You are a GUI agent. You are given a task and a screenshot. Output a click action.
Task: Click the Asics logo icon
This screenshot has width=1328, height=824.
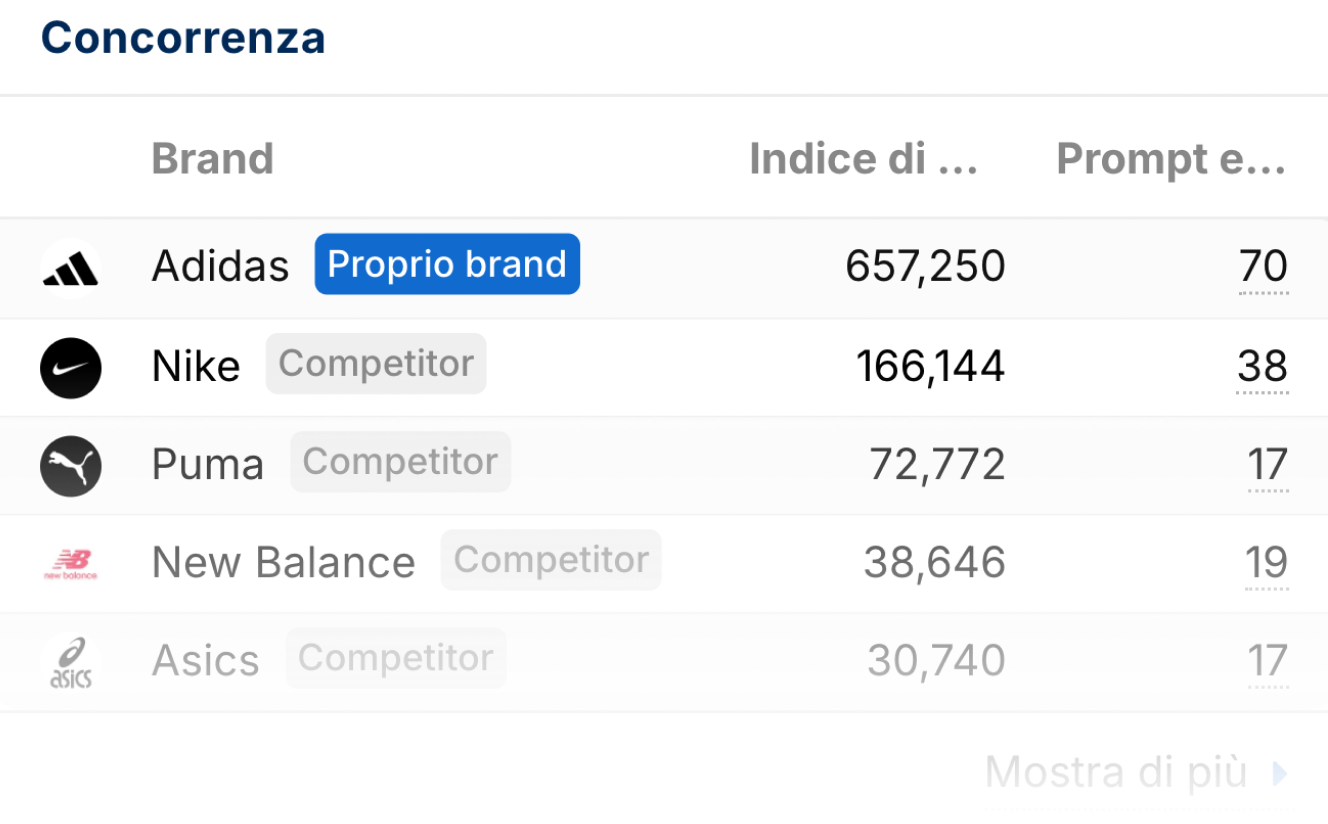point(71,662)
